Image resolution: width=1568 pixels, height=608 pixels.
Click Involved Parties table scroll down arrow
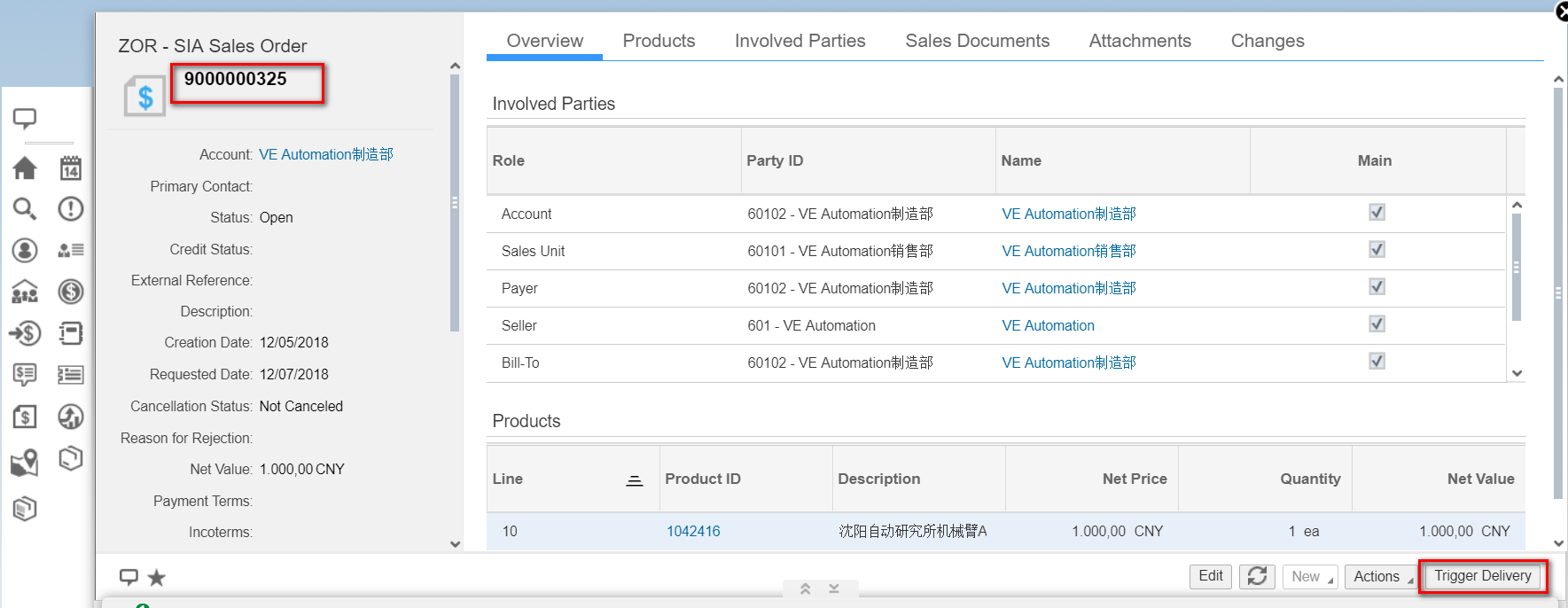1517,373
